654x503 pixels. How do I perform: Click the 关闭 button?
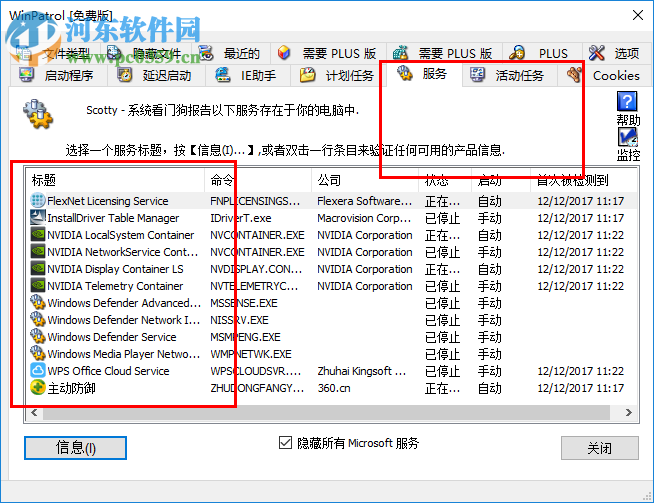(x=599, y=448)
